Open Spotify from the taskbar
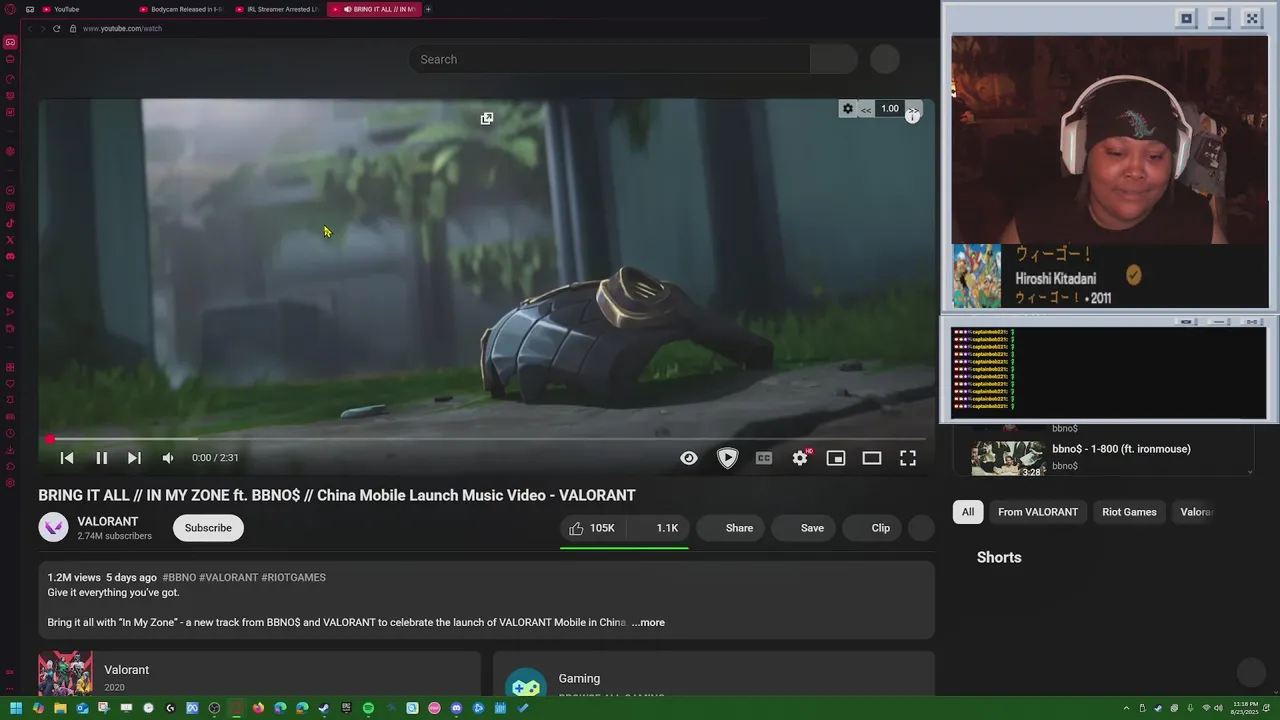 (368, 708)
